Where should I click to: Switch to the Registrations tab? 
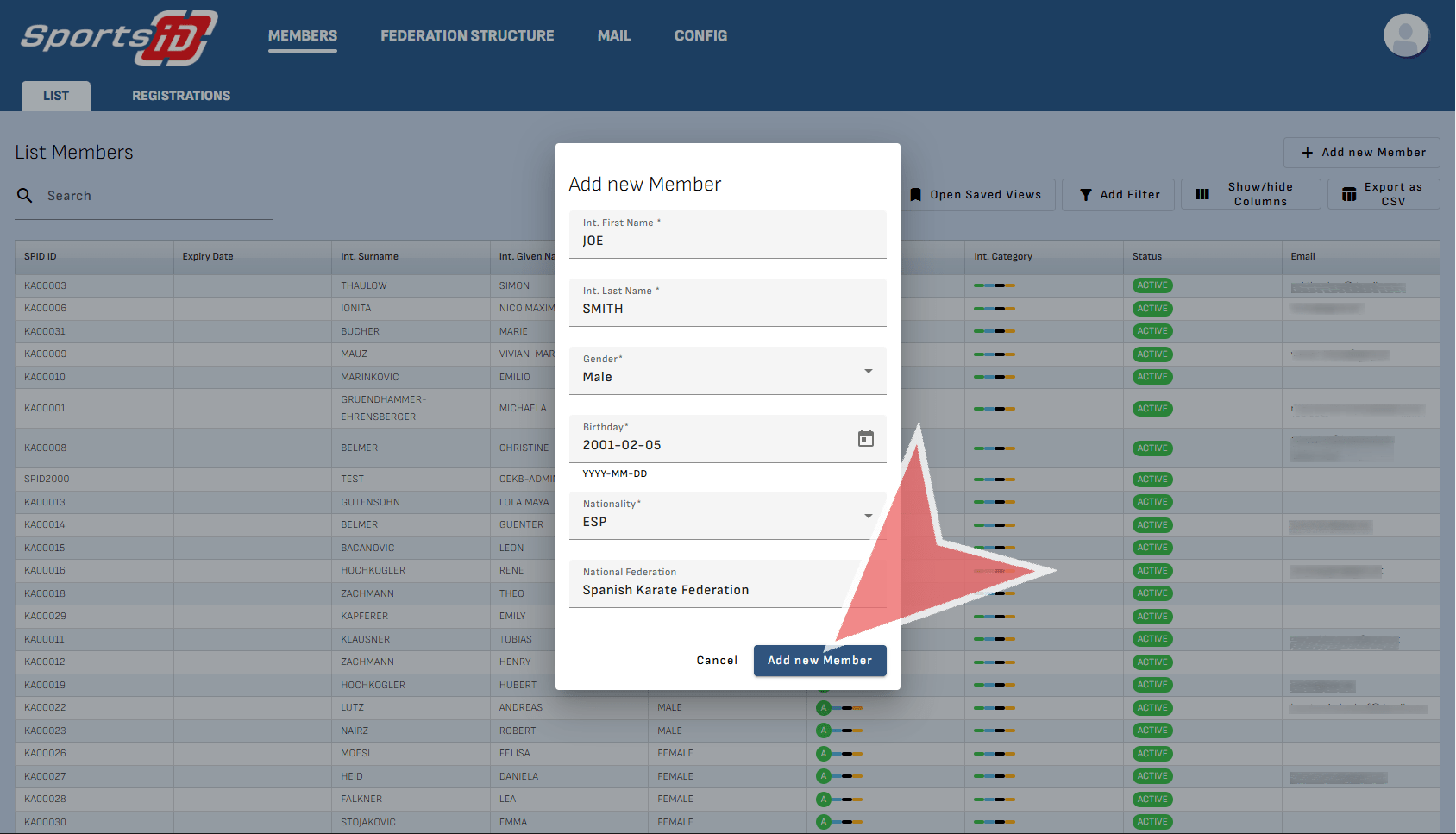181,96
